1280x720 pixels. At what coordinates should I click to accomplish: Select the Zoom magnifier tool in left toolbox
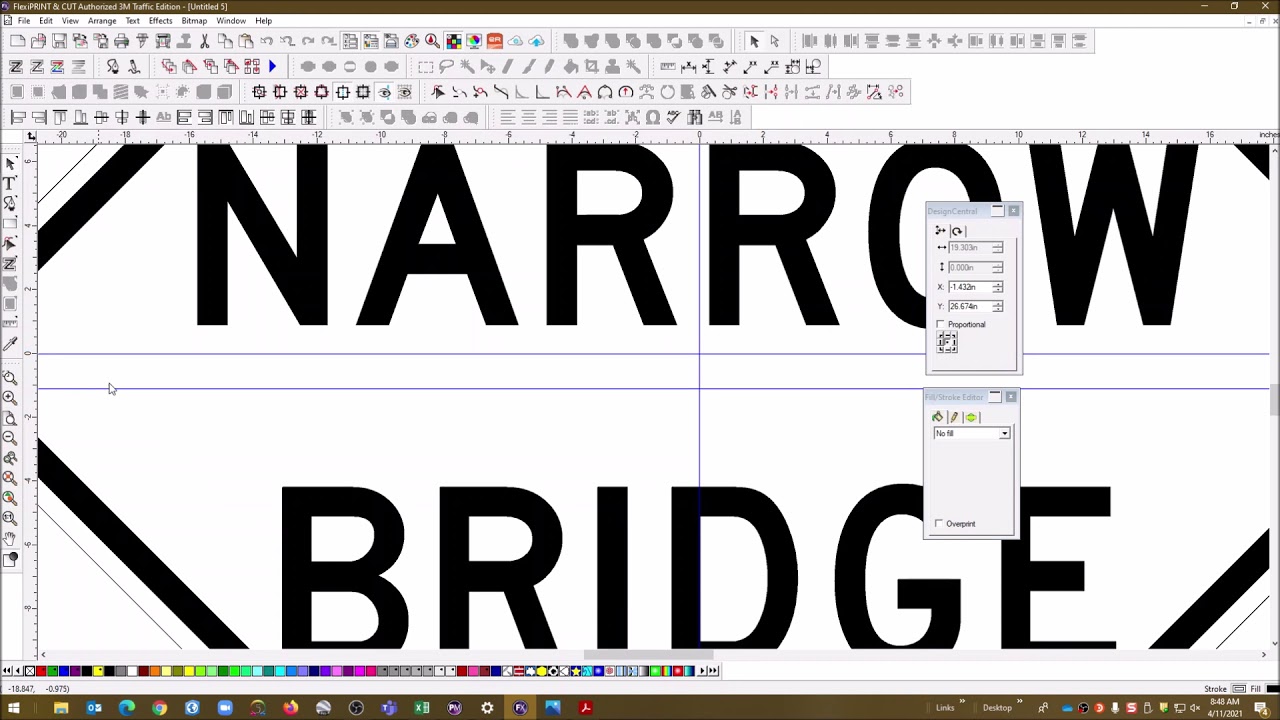pos(10,378)
